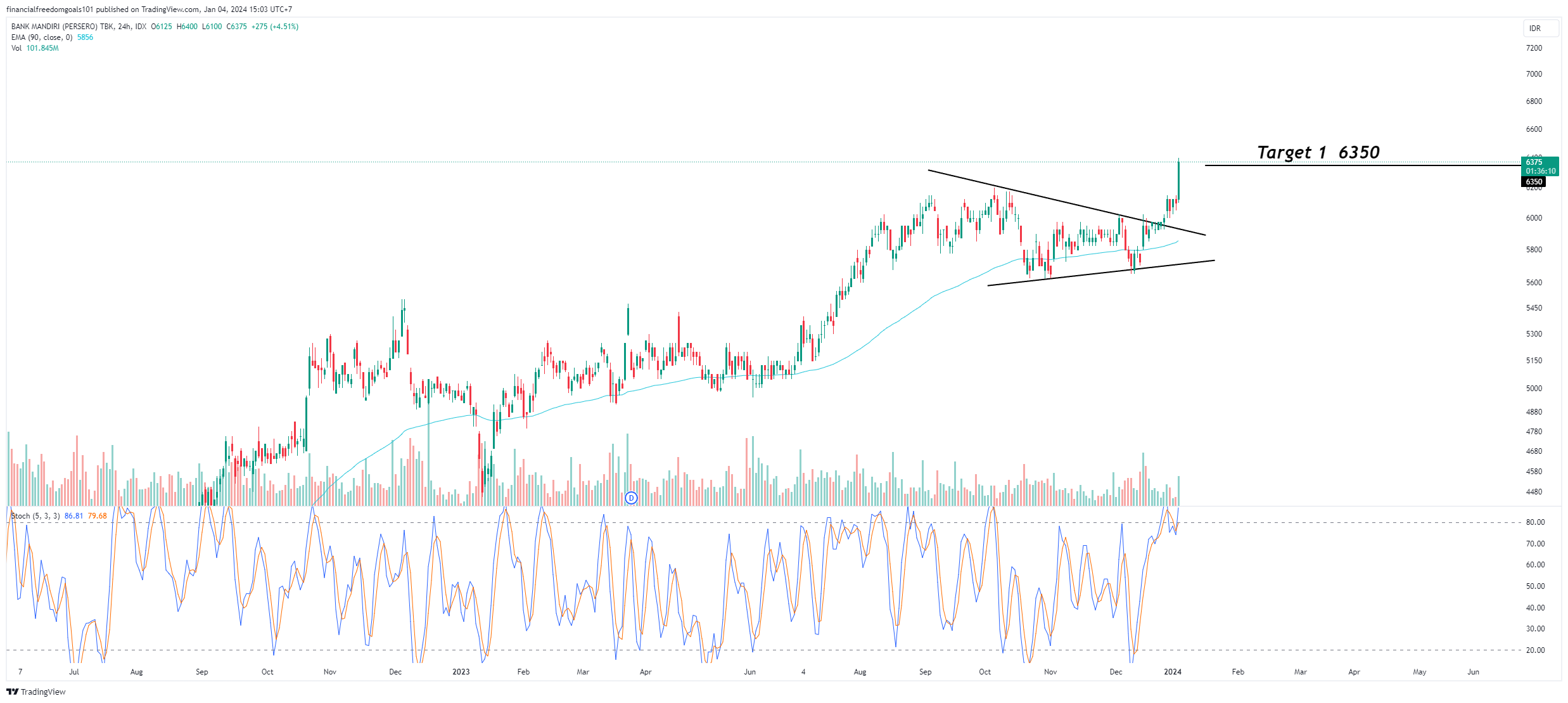1568x703 pixels.
Task: Click the low price L6100 in legend
Action: pyautogui.click(x=212, y=27)
